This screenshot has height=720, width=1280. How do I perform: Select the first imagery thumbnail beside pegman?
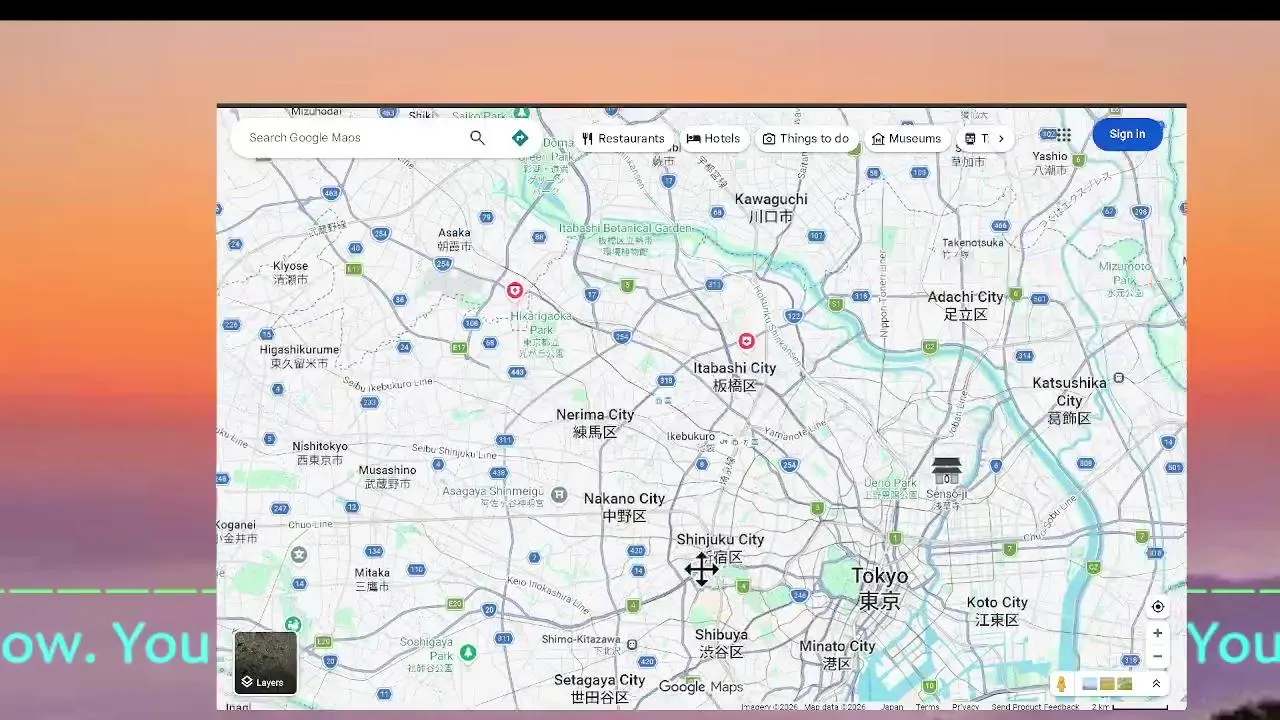[x=1089, y=684]
